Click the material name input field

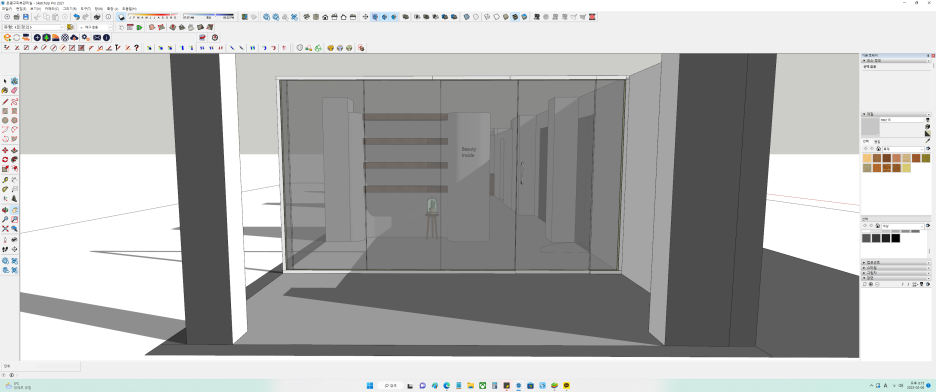coord(901,120)
